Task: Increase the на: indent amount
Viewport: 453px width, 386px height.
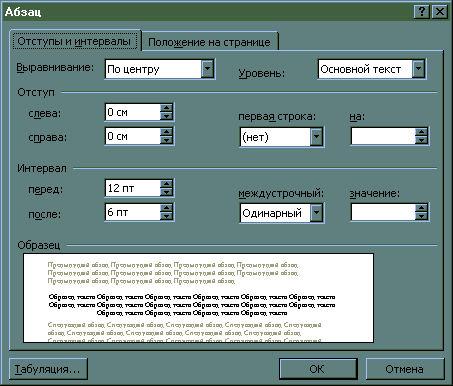Action: point(421,132)
